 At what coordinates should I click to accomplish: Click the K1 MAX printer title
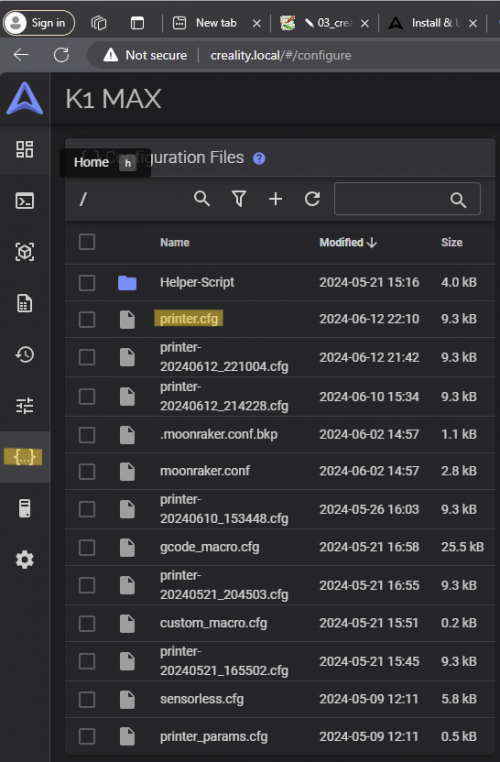[x=113, y=99]
